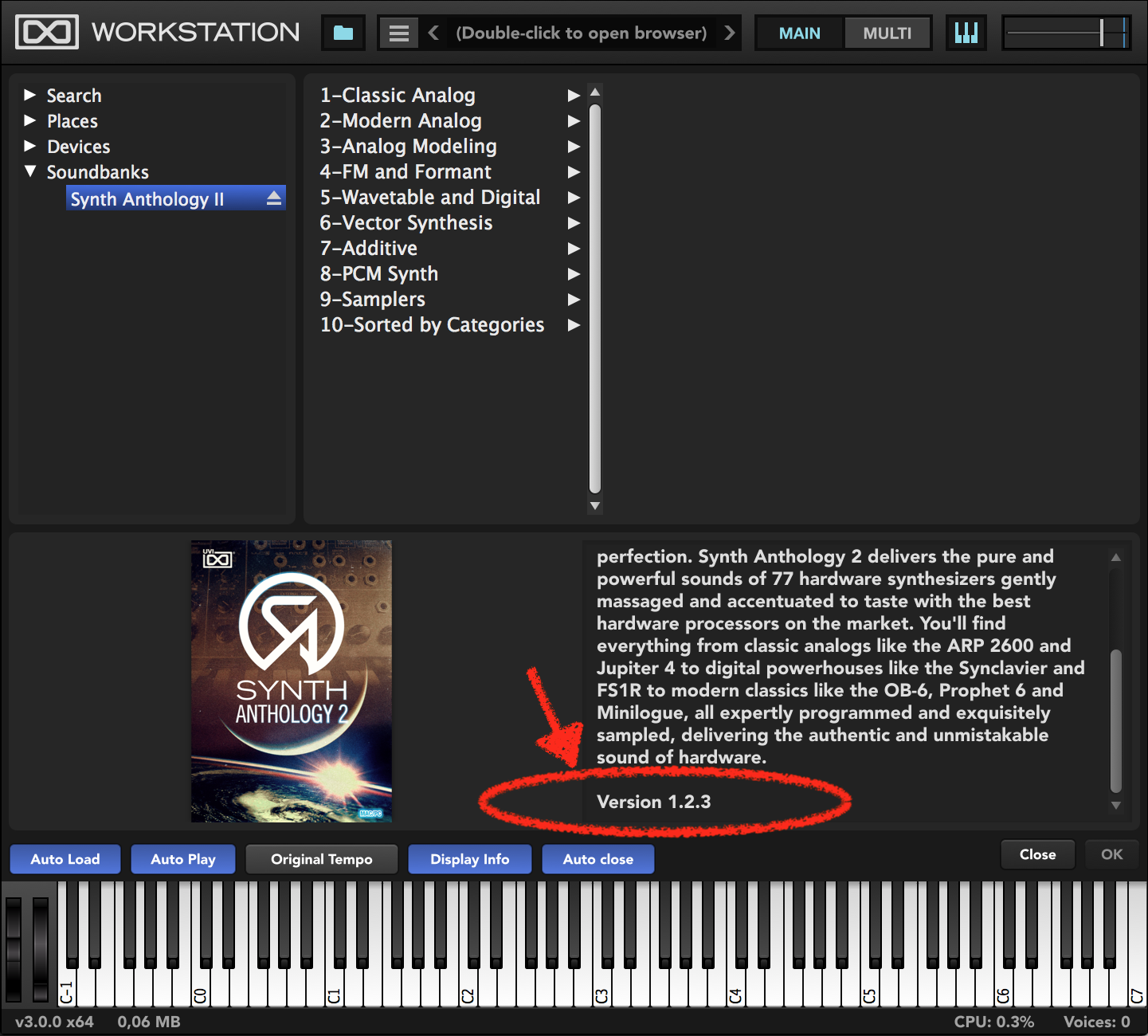Click the Version 1.2.3 text
Viewport: 1148px width, 1036px height.
pos(654,802)
